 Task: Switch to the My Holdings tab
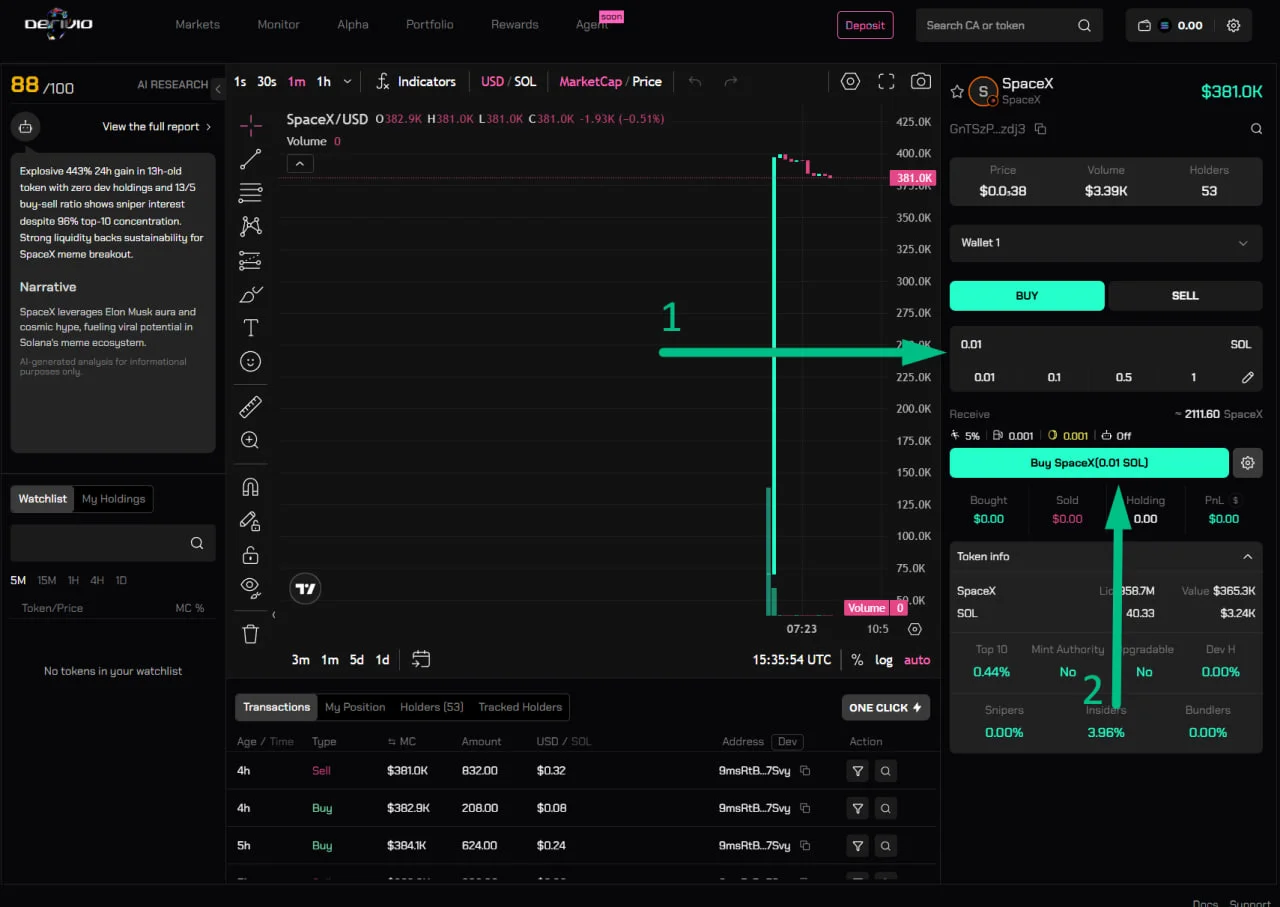pos(113,499)
